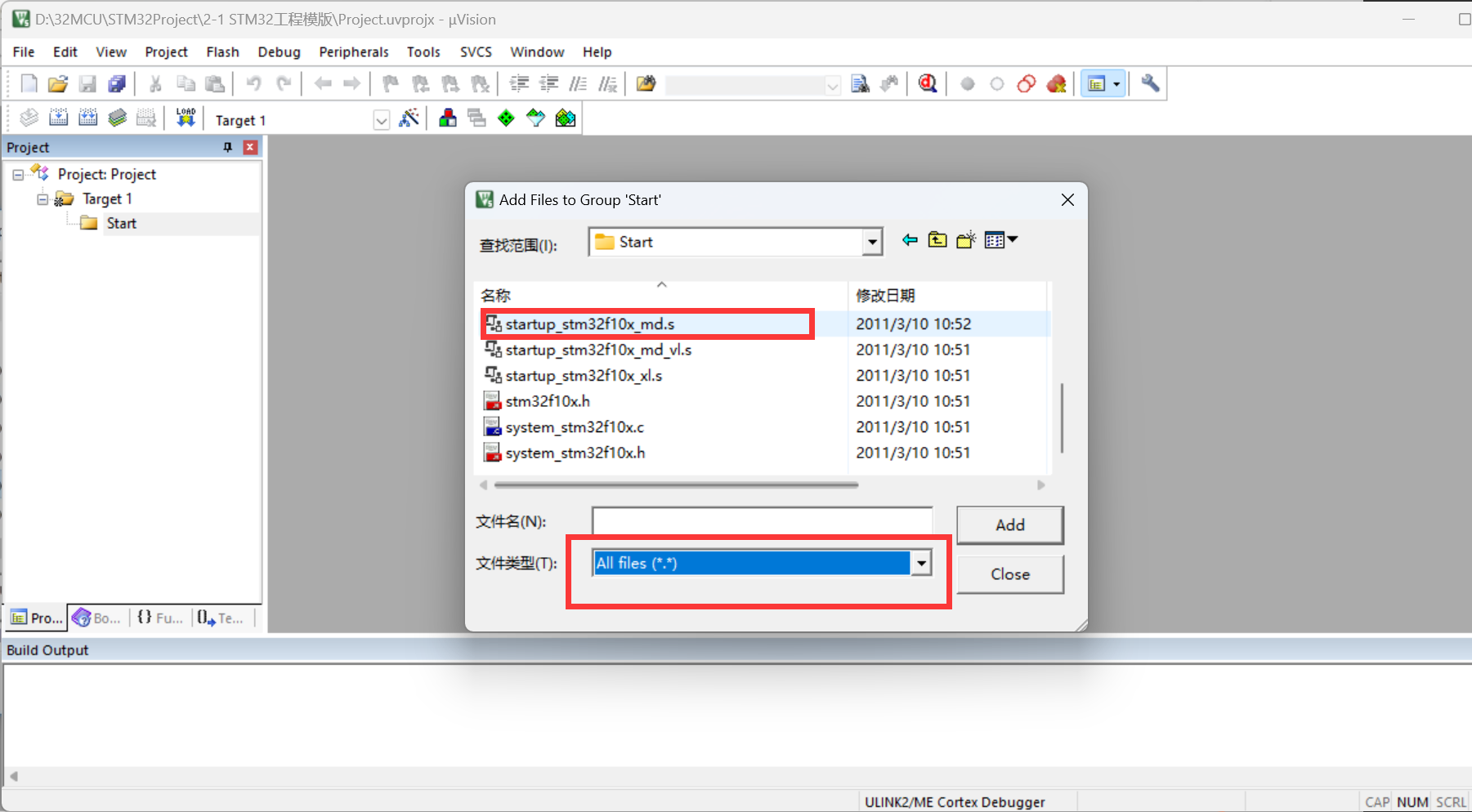Open the File menu
The width and height of the screenshot is (1472, 812).
24,51
